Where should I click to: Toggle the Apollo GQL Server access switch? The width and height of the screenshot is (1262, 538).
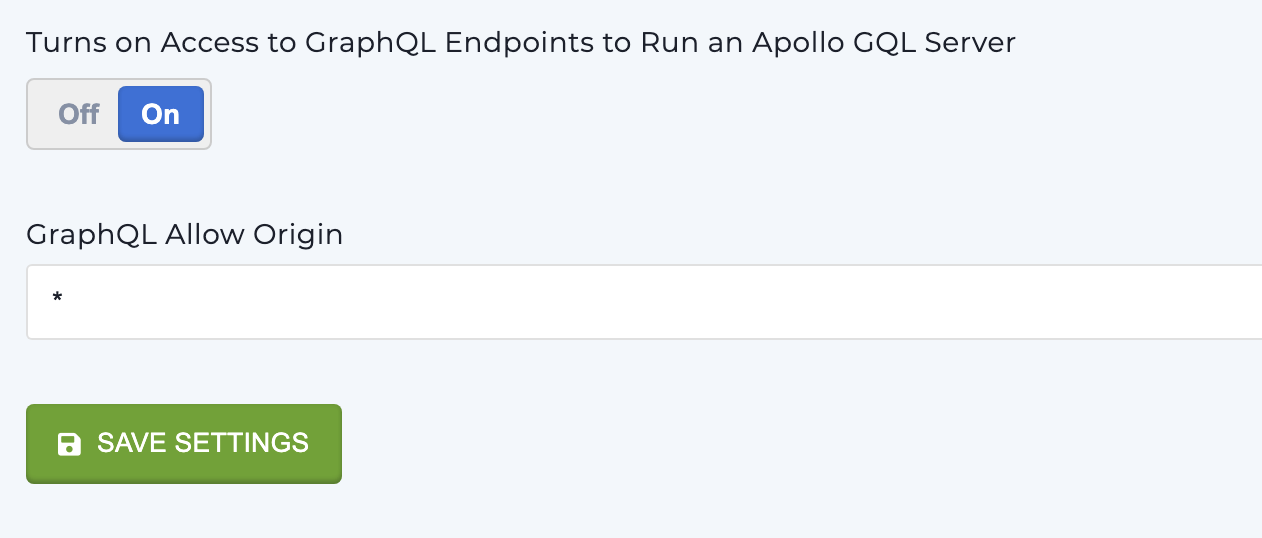pos(119,114)
